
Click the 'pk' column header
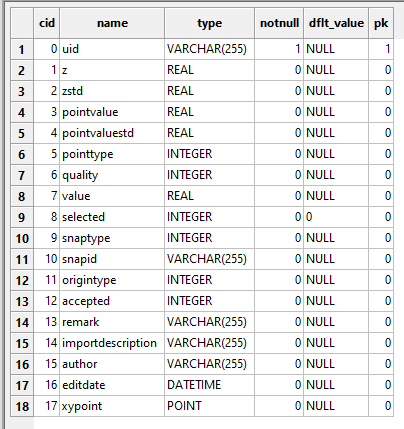click(381, 23)
